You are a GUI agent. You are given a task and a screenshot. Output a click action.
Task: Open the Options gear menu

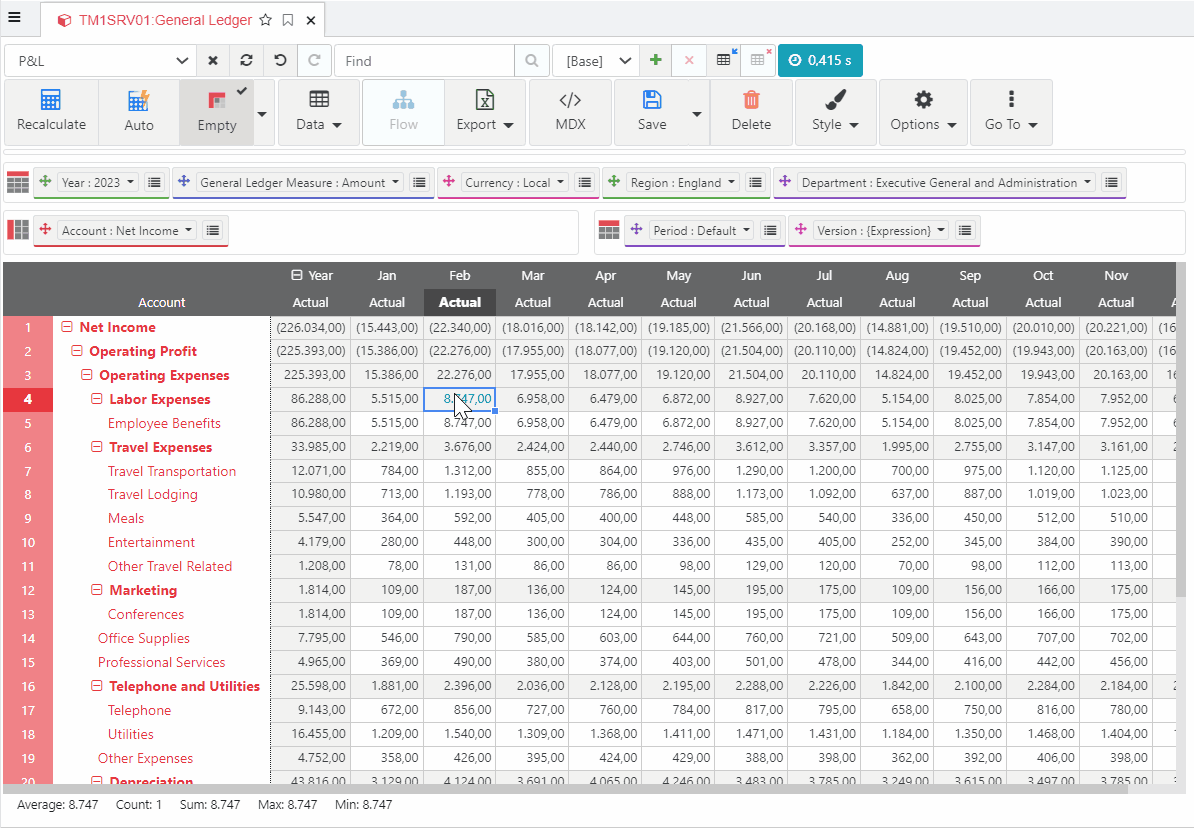coord(923,112)
